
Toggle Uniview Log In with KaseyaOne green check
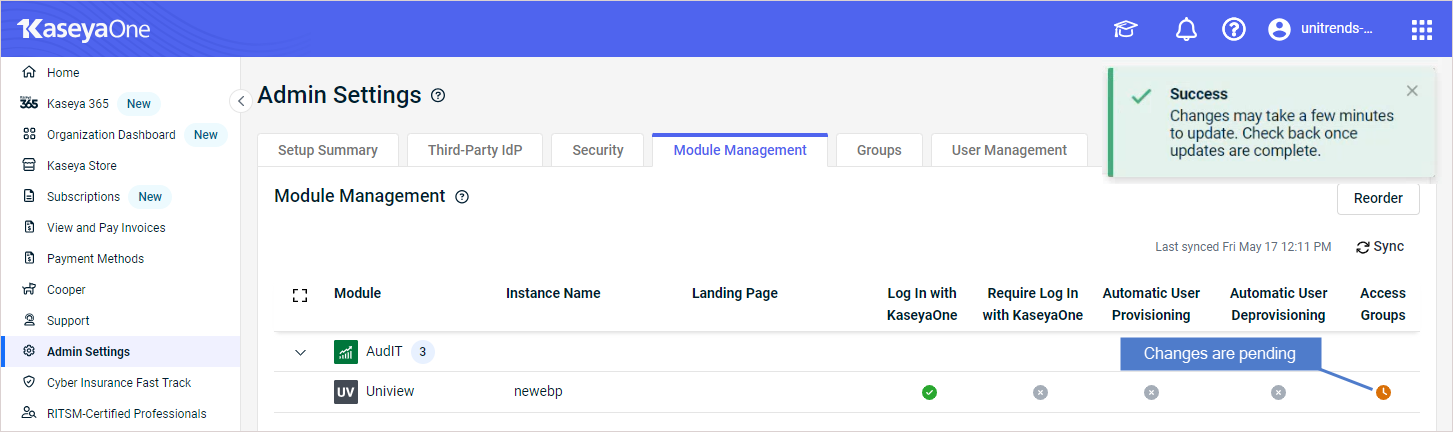pos(929,392)
